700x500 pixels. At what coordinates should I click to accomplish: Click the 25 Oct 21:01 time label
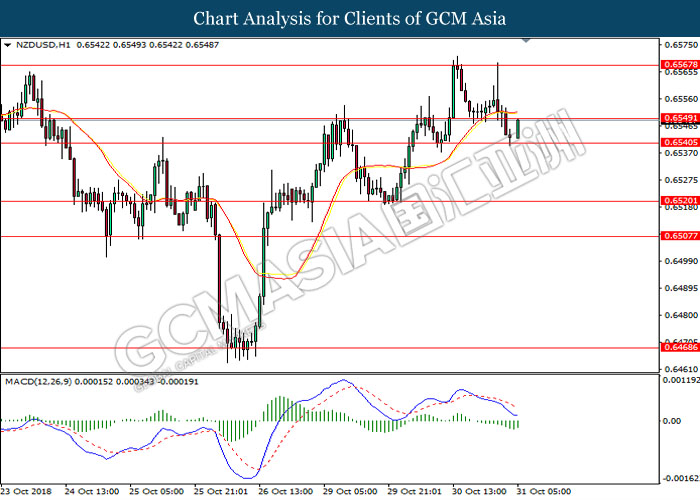click(x=221, y=492)
